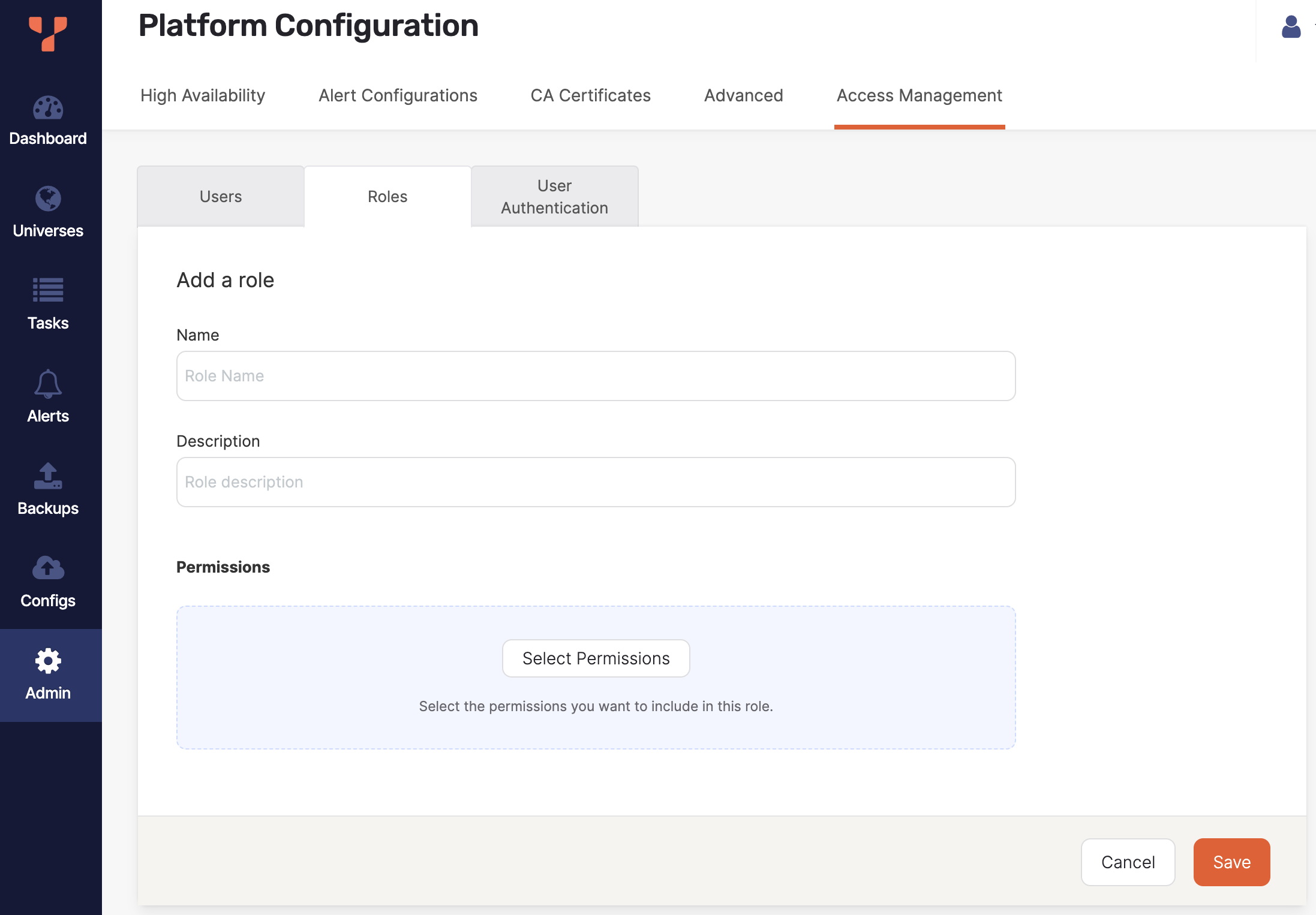
Task: Click the YugabyteDB logo icon
Action: [x=48, y=34]
